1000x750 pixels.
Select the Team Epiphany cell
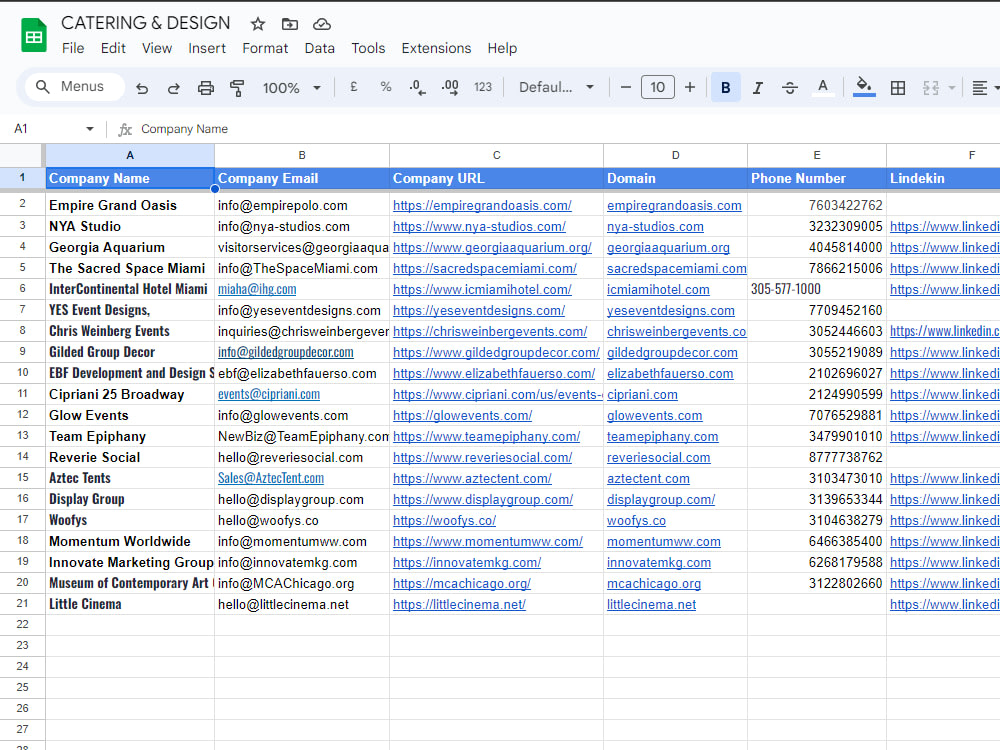pyautogui.click(x=130, y=436)
